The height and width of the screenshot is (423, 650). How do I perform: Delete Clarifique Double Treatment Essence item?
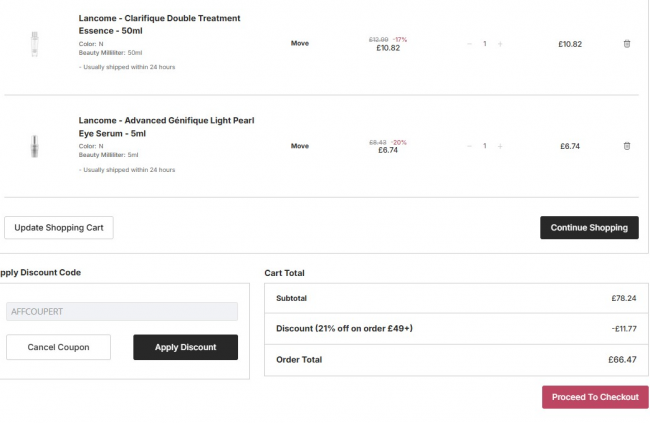[627, 44]
